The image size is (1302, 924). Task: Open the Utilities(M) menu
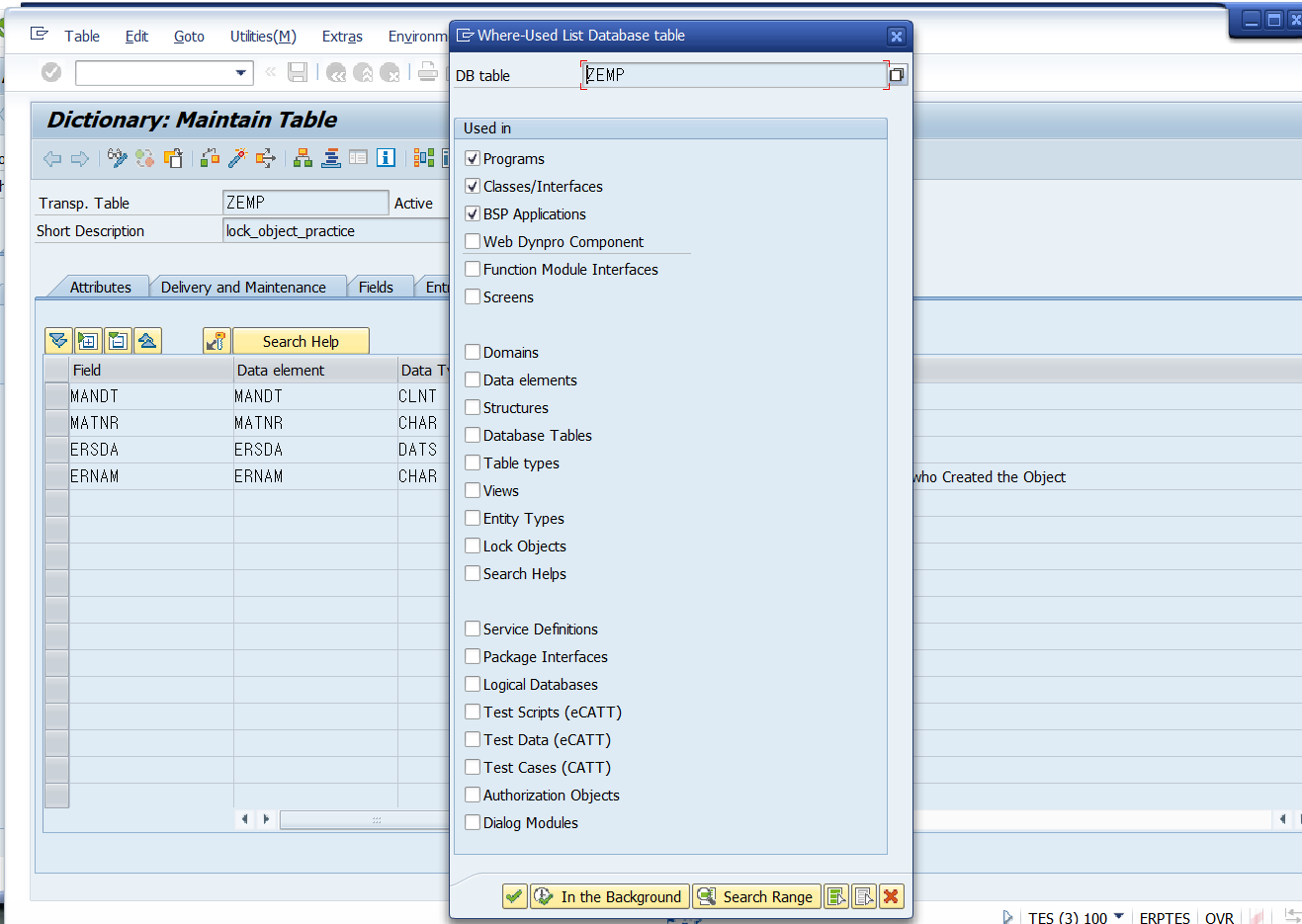pyautogui.click(x=263, y=36)
